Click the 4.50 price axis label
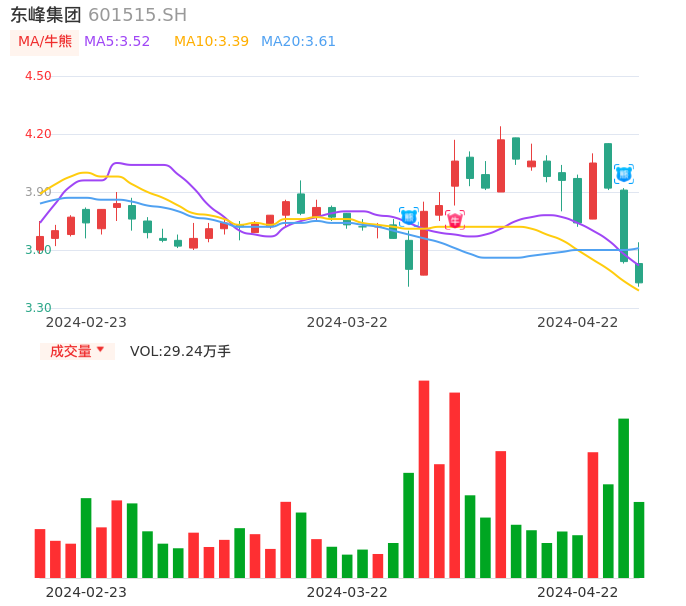686x606 pixels. click(x=38, y=76)
